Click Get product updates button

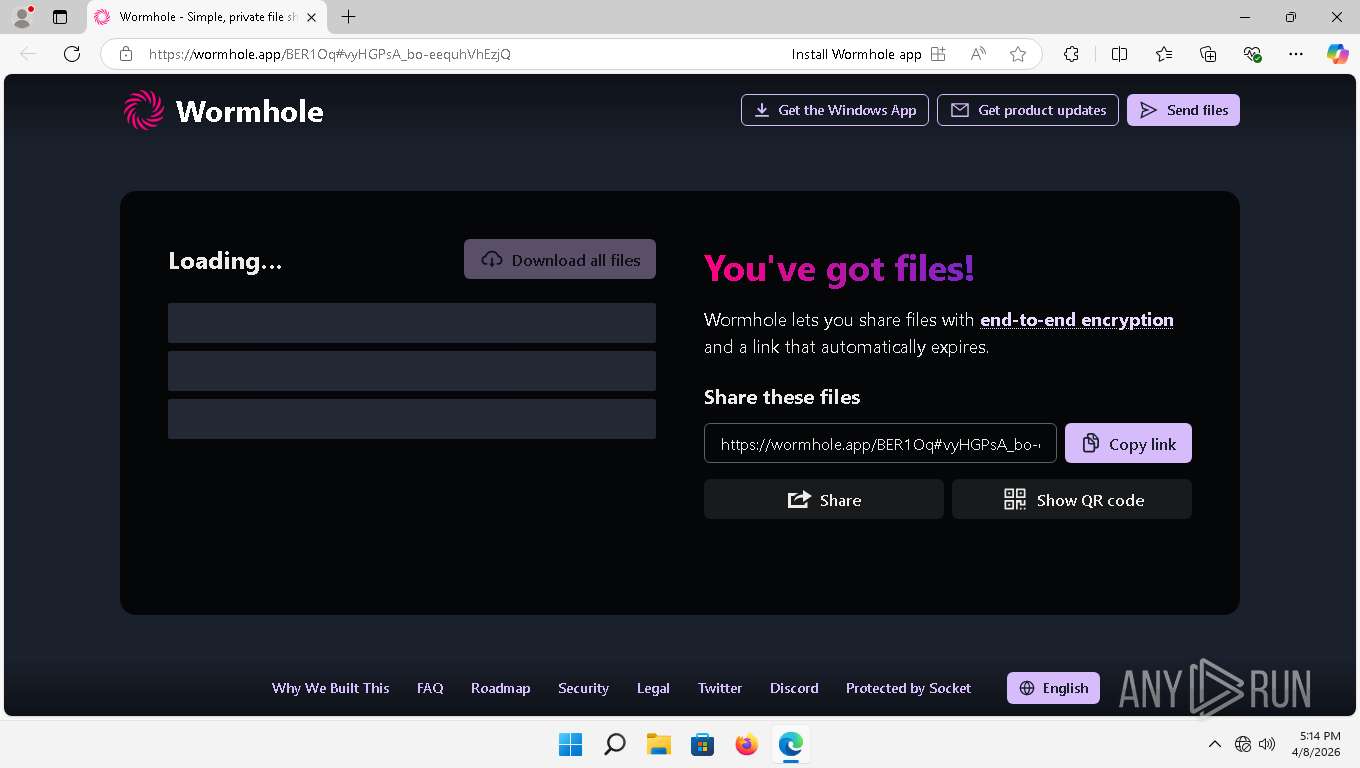point(1028,110)
